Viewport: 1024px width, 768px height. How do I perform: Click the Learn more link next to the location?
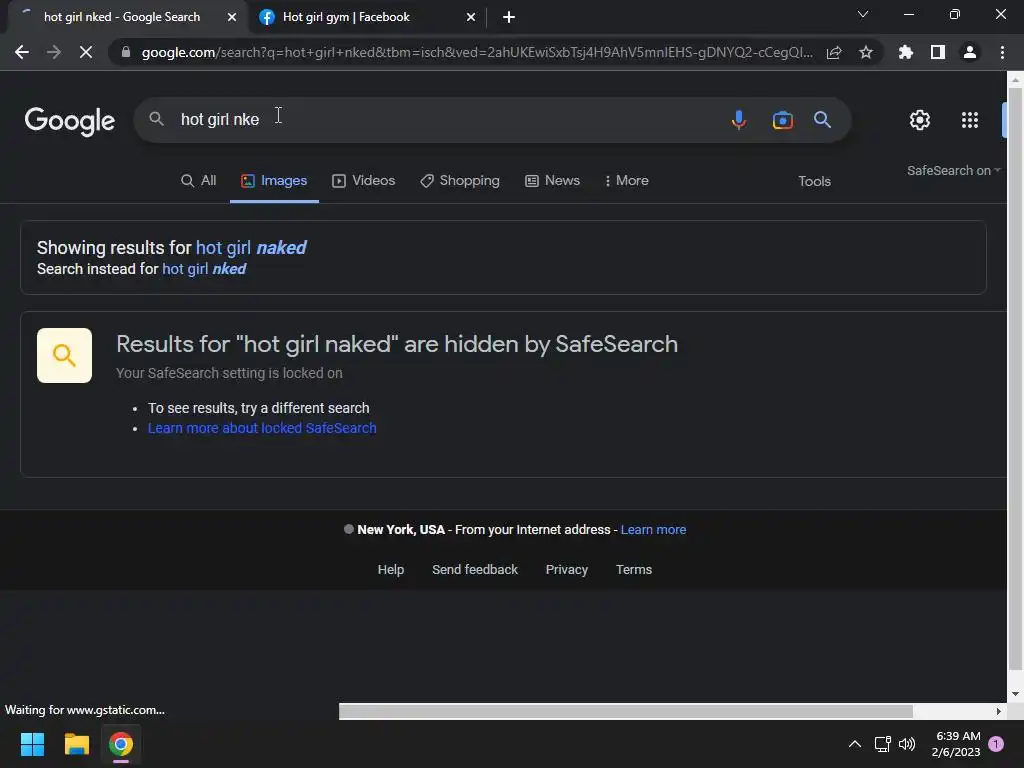[x=653, y=530]
